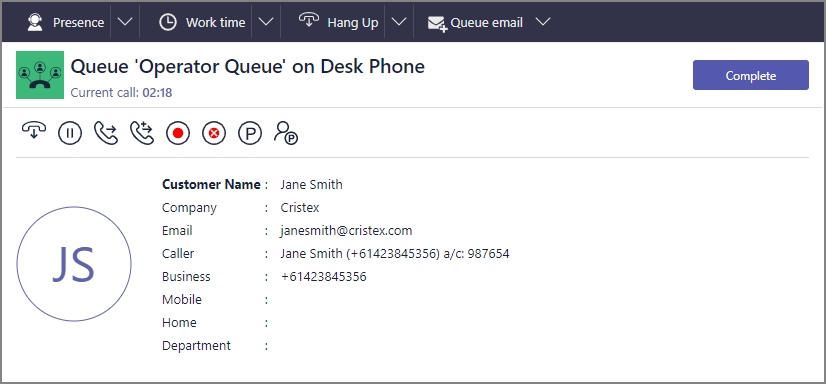
Task: Click the Work time menu item
Action: (x=202, y=22)
